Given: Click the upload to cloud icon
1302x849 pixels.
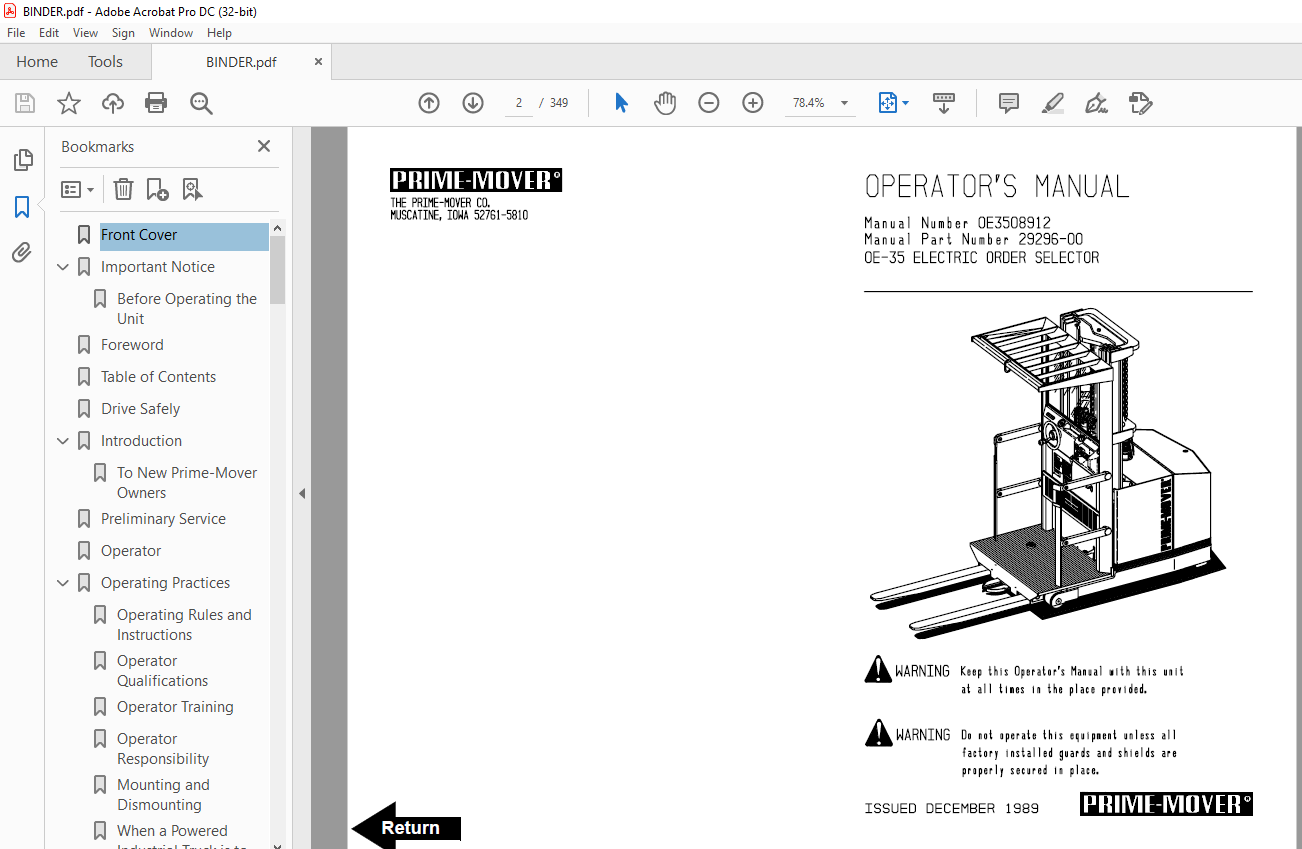Looking at the screenshot, I should pyautogui.click(x=113, y=103).
